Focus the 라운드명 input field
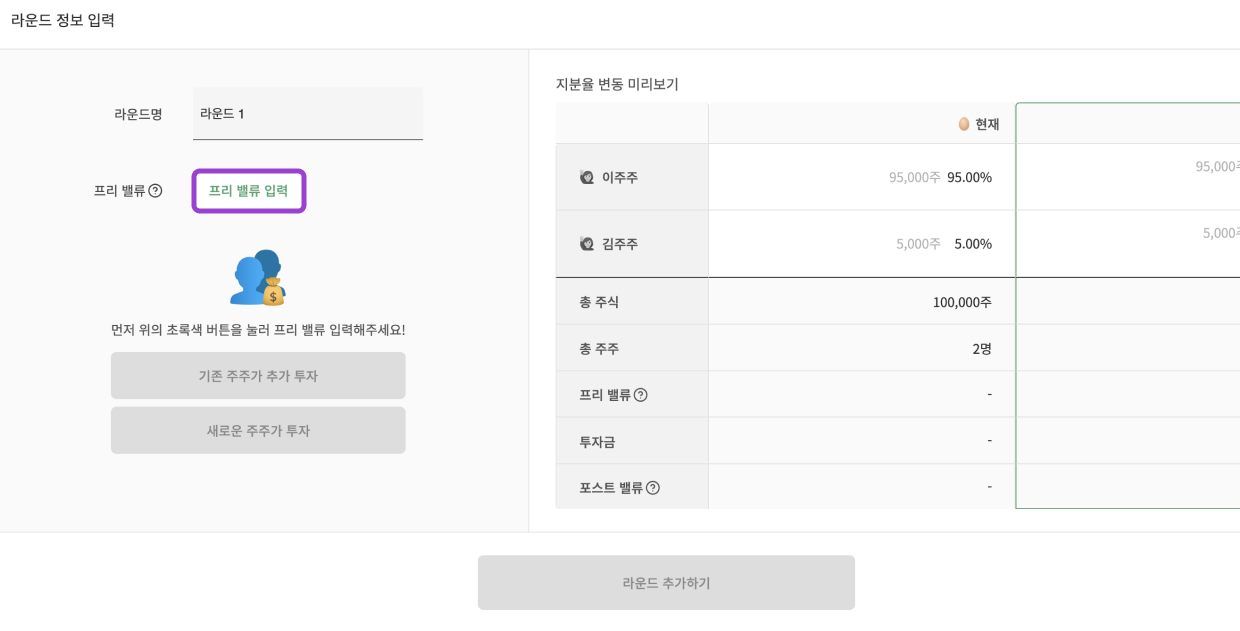Viewport: 1240px width, 631px height. click(307, 114)
